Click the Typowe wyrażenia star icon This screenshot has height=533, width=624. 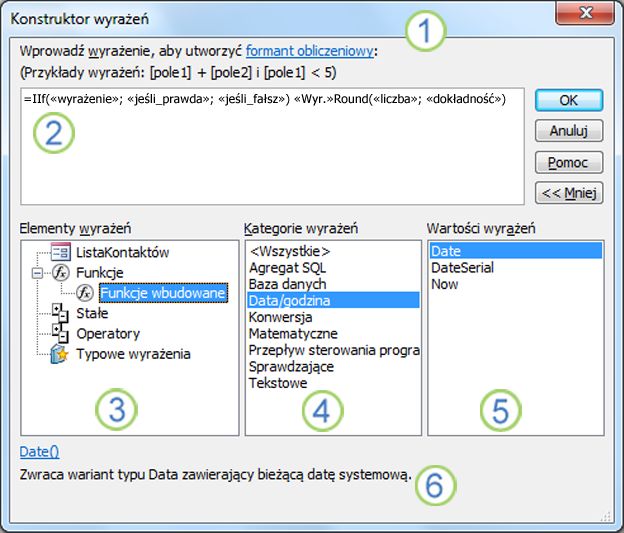click(60, 354)
